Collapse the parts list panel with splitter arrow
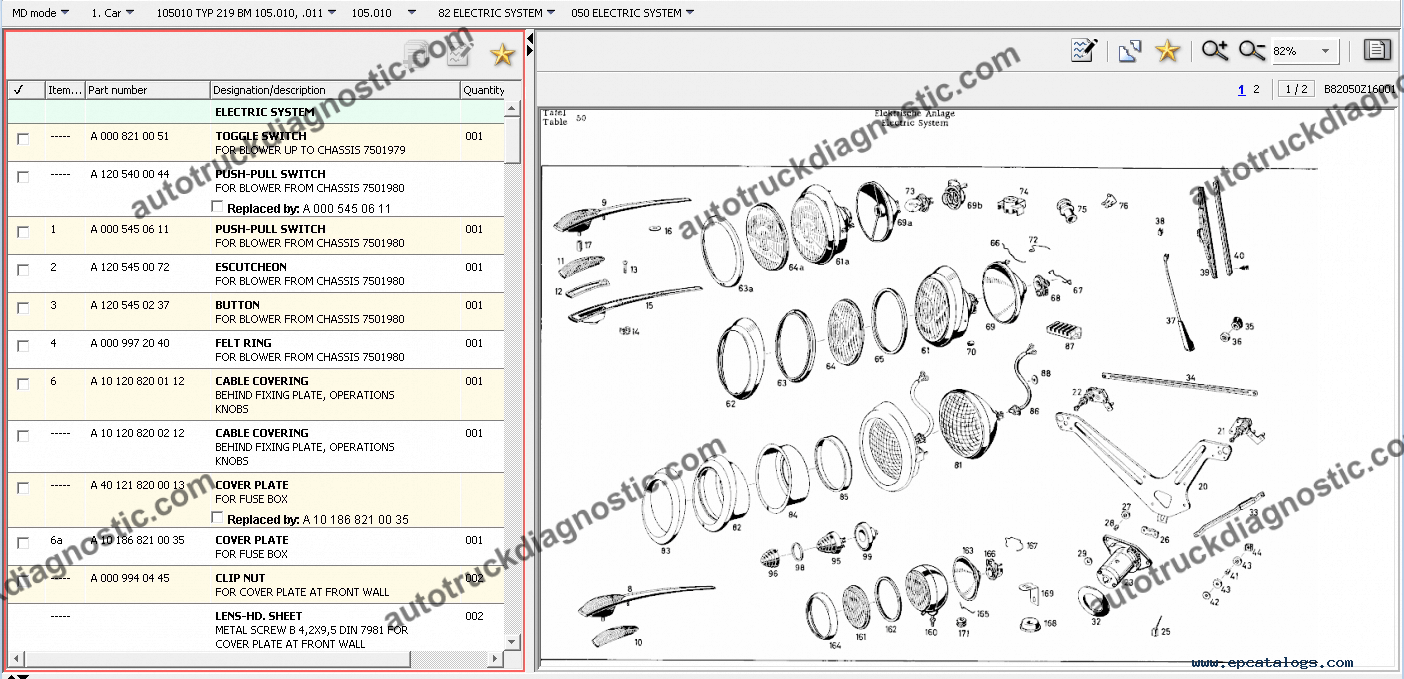 (530, 38)
